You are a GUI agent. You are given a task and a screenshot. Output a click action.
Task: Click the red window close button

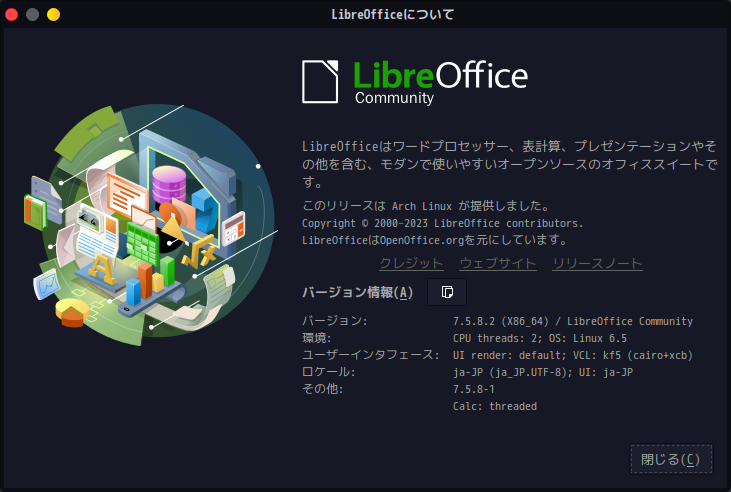tap(12, 14)
